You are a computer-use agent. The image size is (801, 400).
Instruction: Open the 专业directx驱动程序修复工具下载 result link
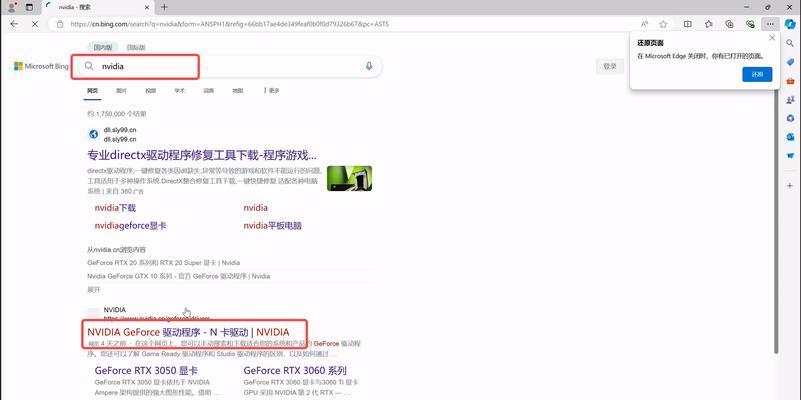(202, 155)
